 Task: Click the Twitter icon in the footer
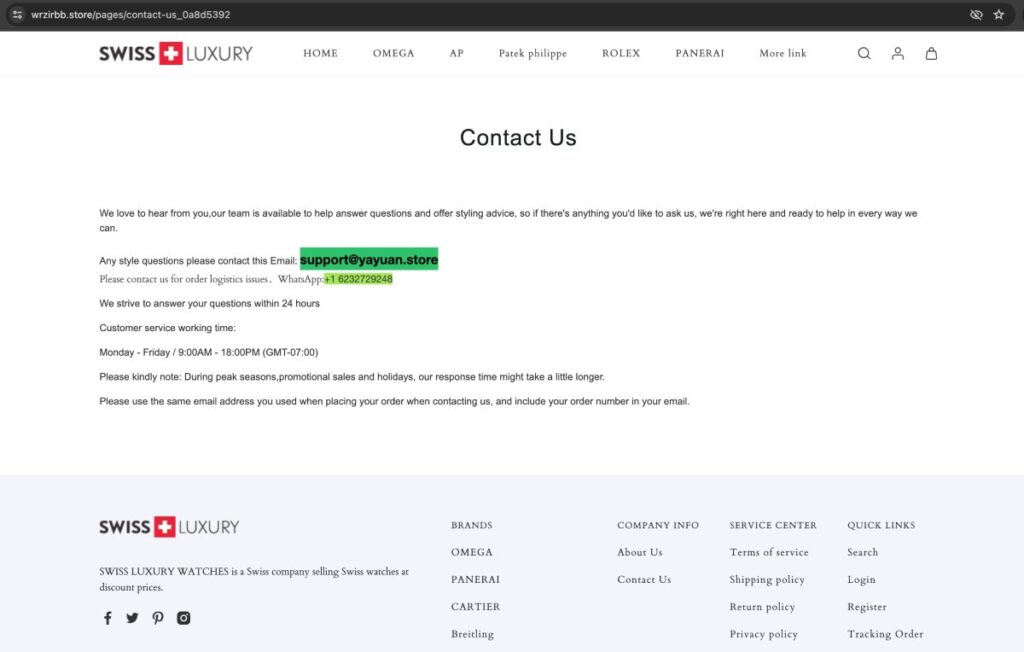pyautogui.click(x=132, y=618)
